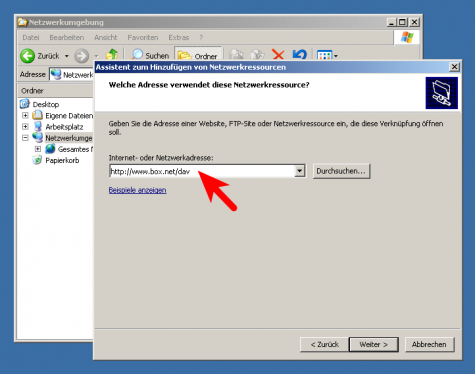The height and width of the screenshot is (374, 475).
Task: Select Netzwerkumgebung in the folder tree
Action: point(69,138)
